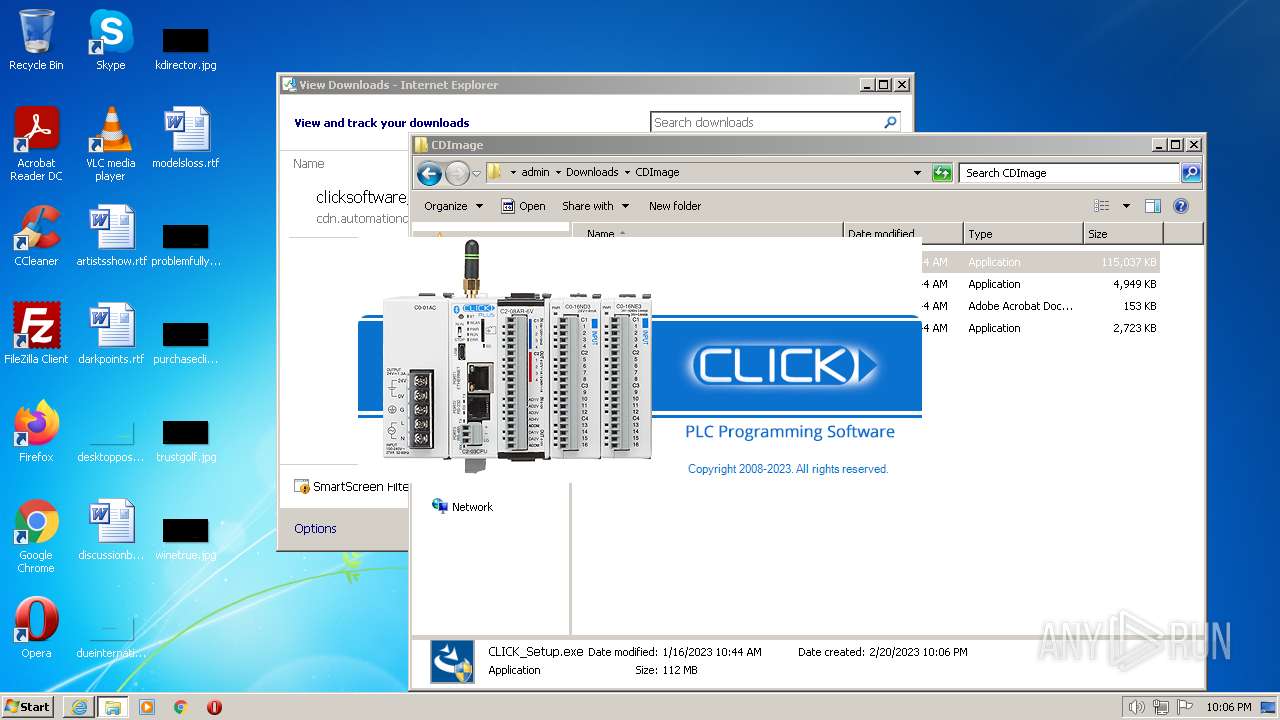Click the search magnifier in CDImage window
The height and width of the screenshot is (720, 1280).
pos(1190,173)
